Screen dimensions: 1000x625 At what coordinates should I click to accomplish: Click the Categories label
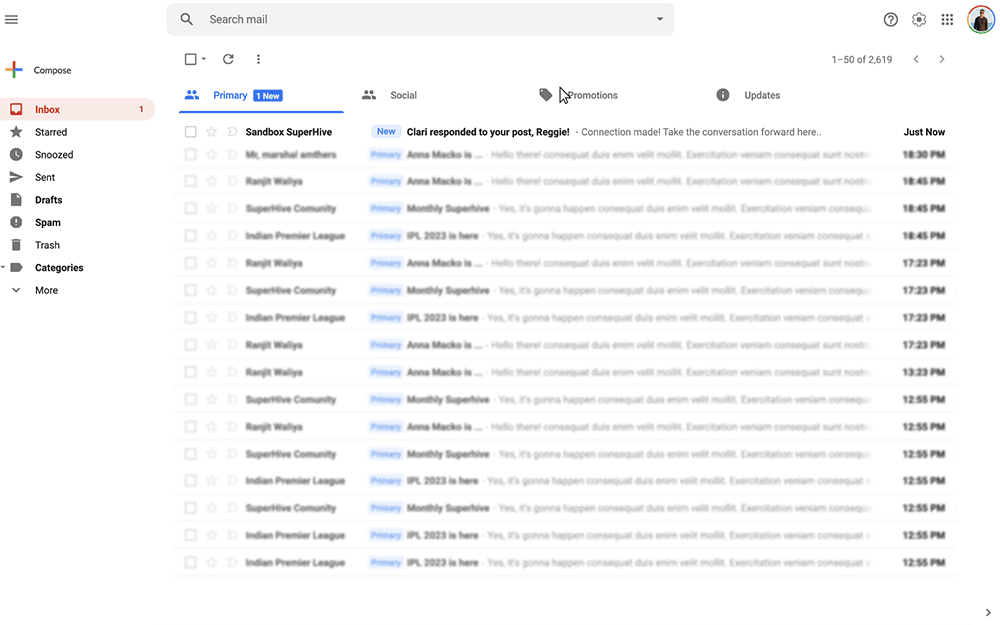(x=59, y=267)
